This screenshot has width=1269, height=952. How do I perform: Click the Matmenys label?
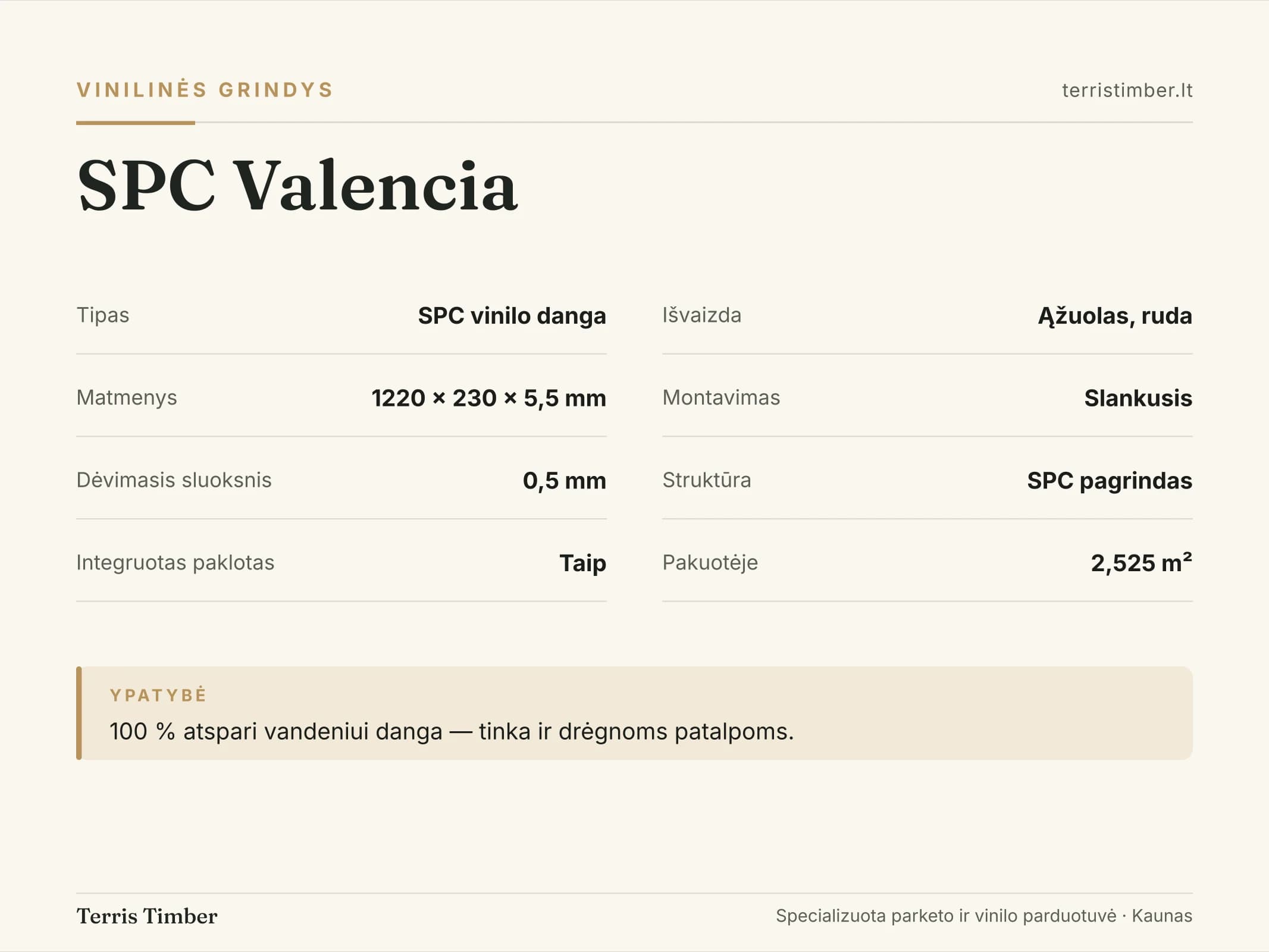pyautogui.click(x=127, y=397)
